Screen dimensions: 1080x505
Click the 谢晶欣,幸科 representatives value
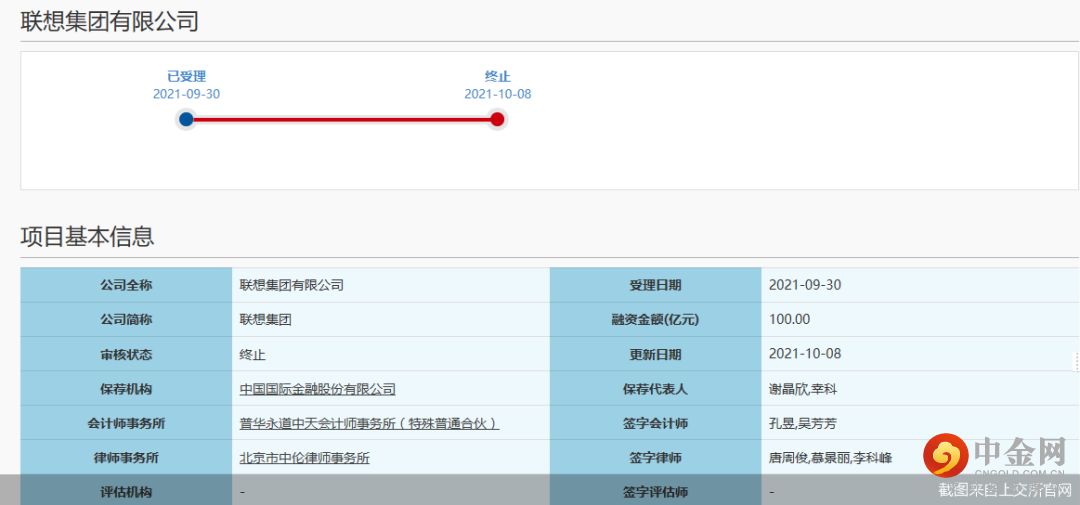[802, 389]
